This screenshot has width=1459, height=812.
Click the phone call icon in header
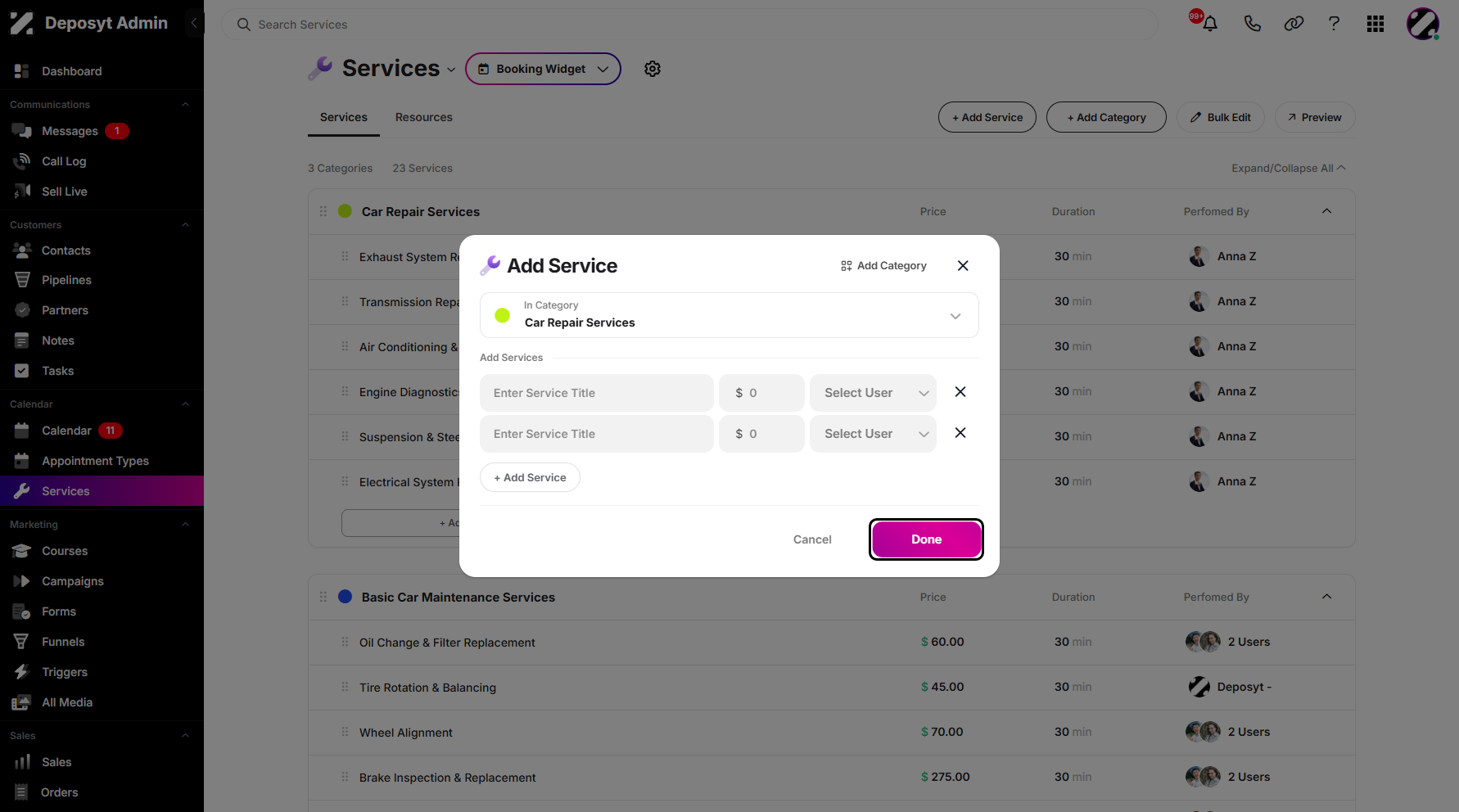tap(1252, 24)
